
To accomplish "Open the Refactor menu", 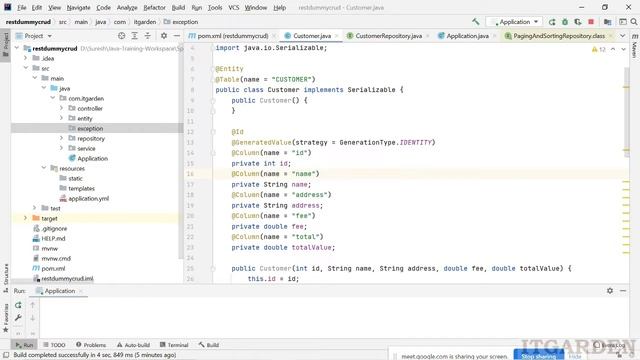I will 154,7.
